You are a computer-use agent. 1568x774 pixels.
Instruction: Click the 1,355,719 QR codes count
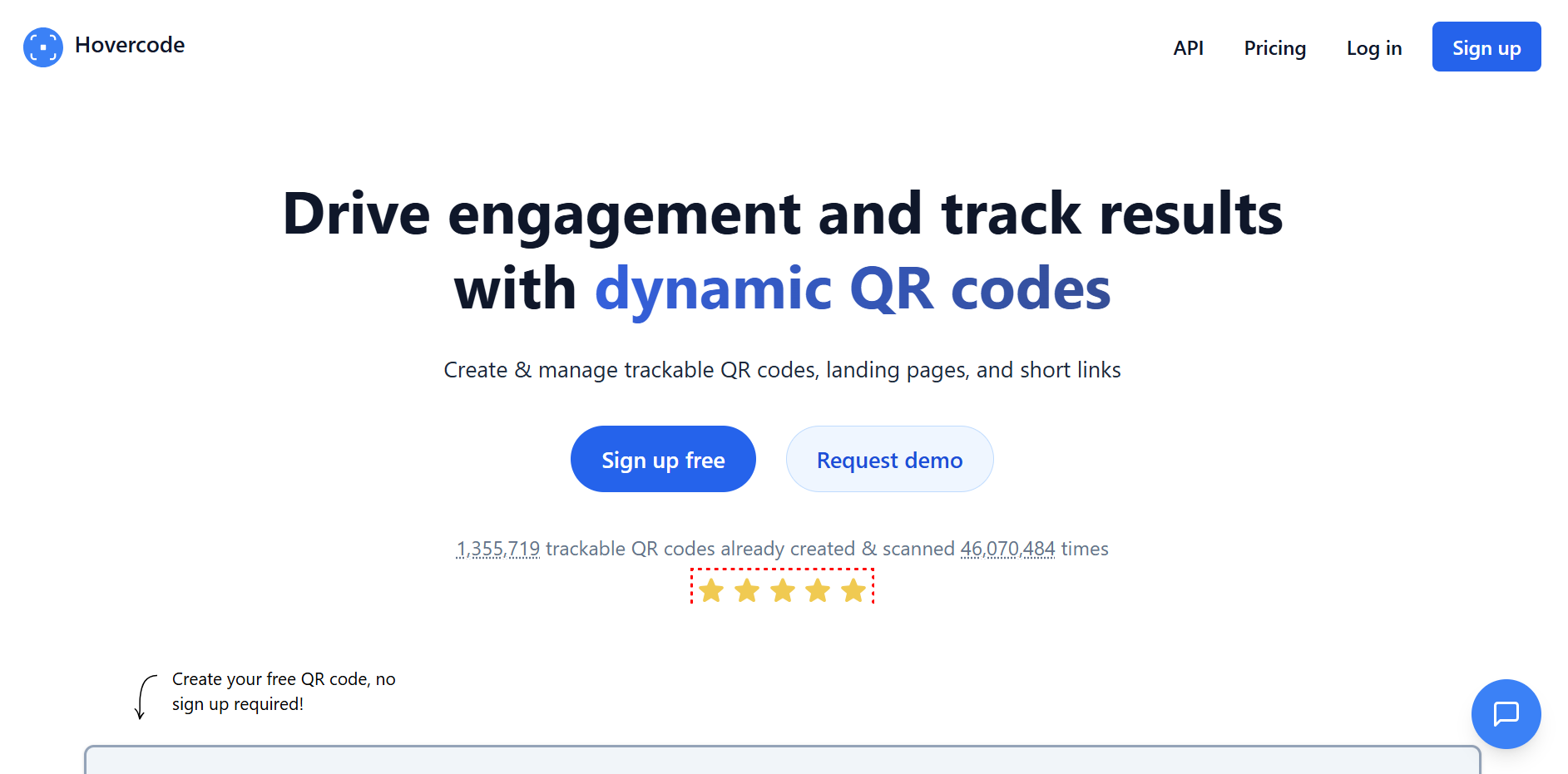(498, 549)
